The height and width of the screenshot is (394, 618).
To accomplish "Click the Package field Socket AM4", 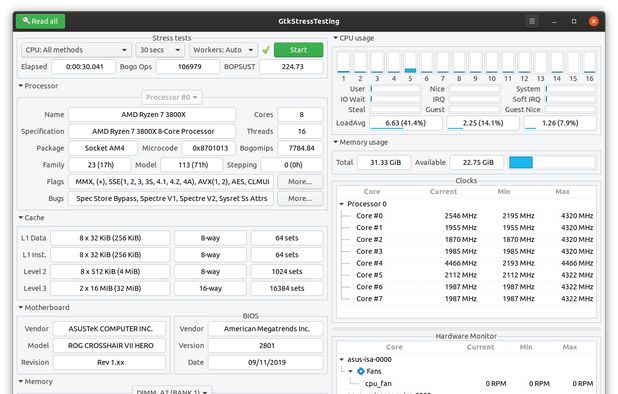I will [x=103, y=148].
